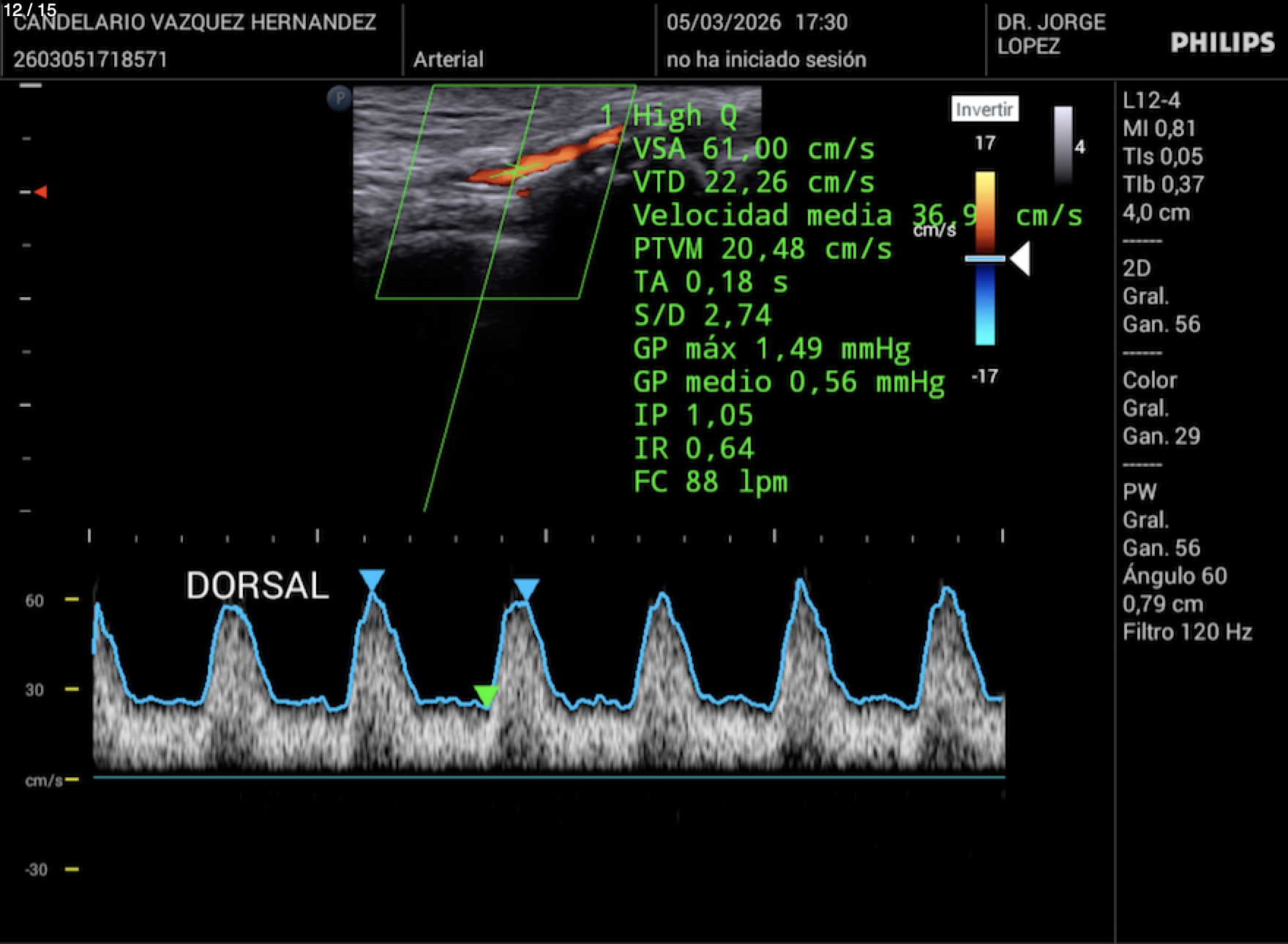Viewport: 1288px width, 944px height.
Task: Click the white color baseline arrow
Action: (x=1020, y=259)
